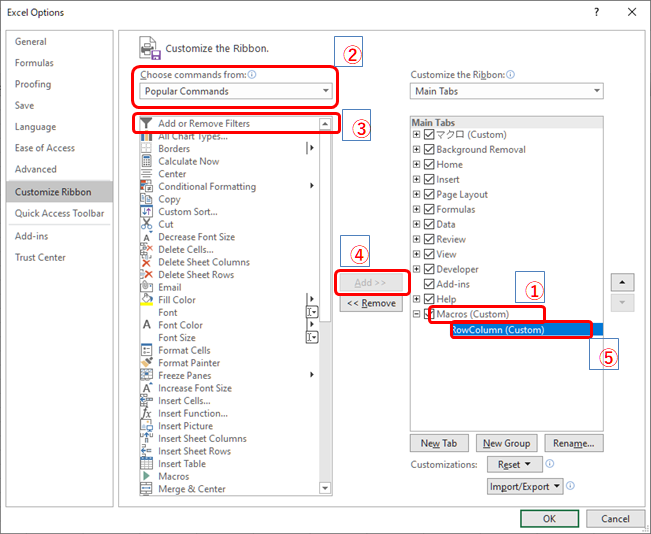Expand the Review tab tree node
This screenshot has height=534, width=651.
[416, 239]
